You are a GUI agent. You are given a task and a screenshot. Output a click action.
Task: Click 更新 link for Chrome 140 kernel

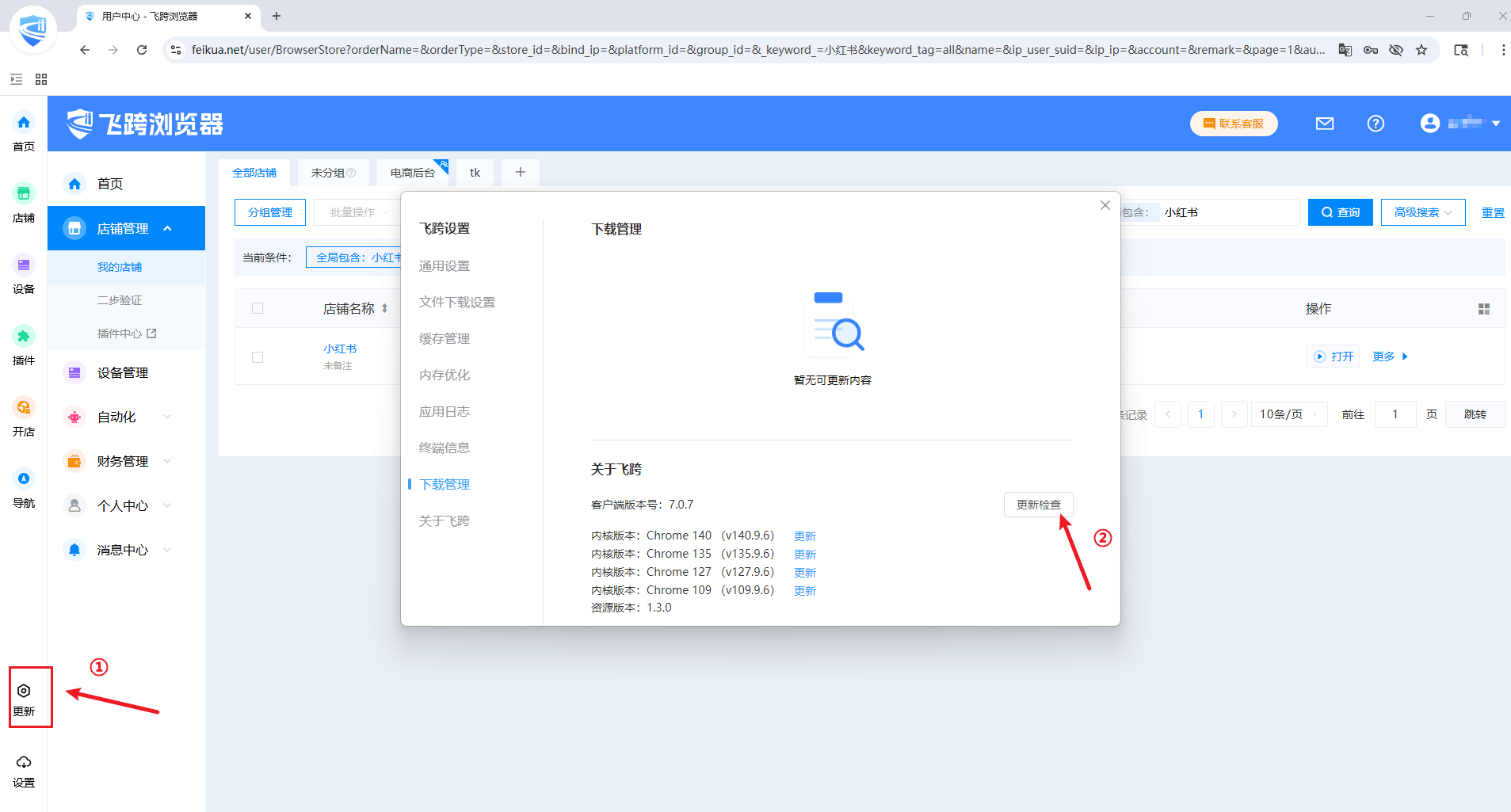(x=804, y=536)
